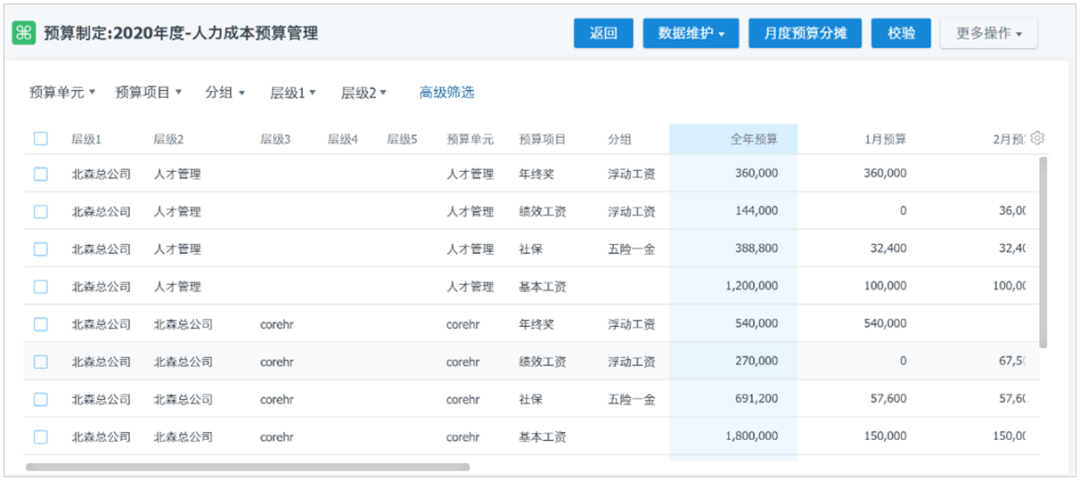Check the 人才管理 年终奖 row checkbox
The image size is (1080, 481).
click(x=41, y=174)
